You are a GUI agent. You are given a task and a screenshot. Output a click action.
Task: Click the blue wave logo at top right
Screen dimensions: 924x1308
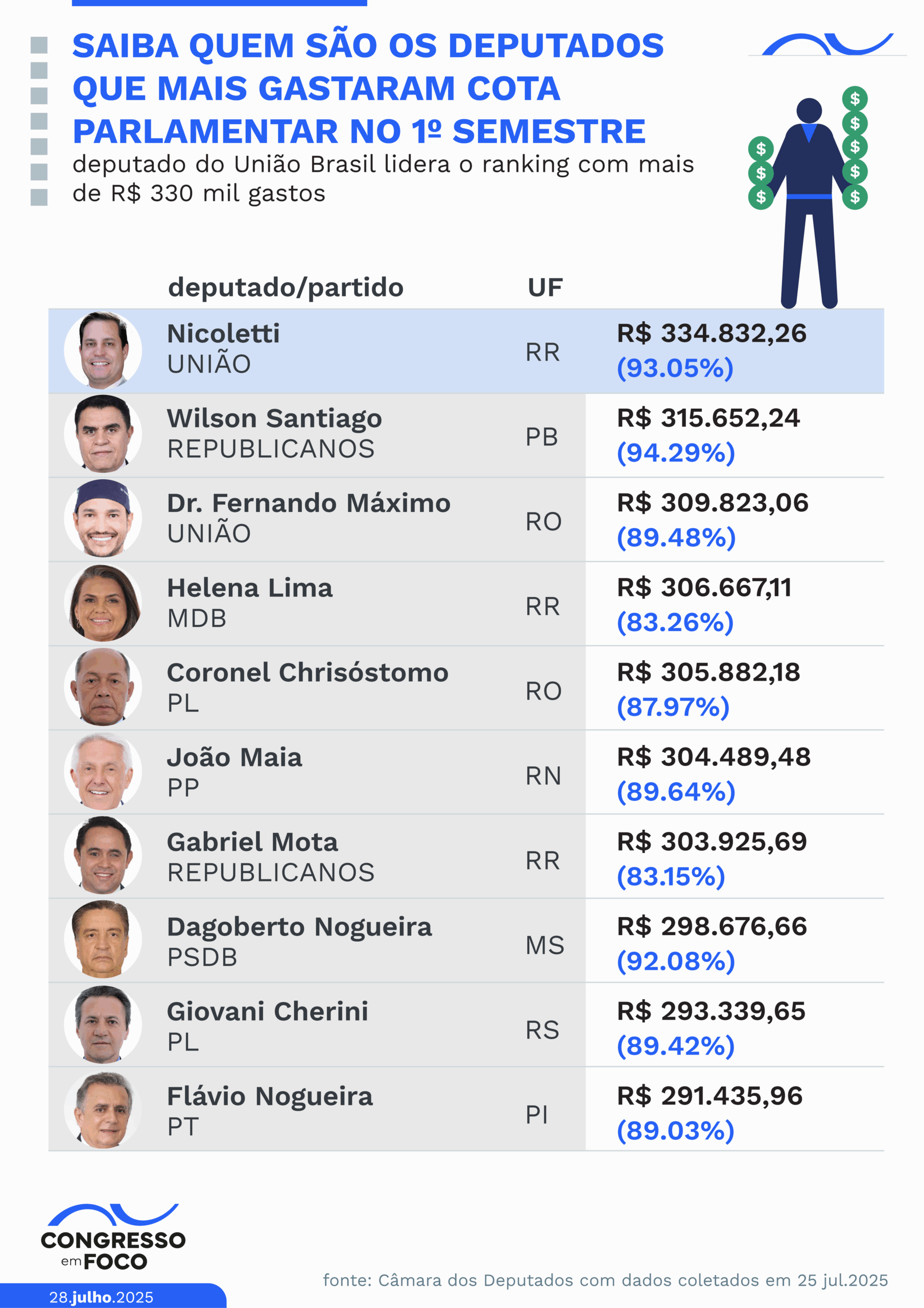pyautogui.click(x=827, y=45)
